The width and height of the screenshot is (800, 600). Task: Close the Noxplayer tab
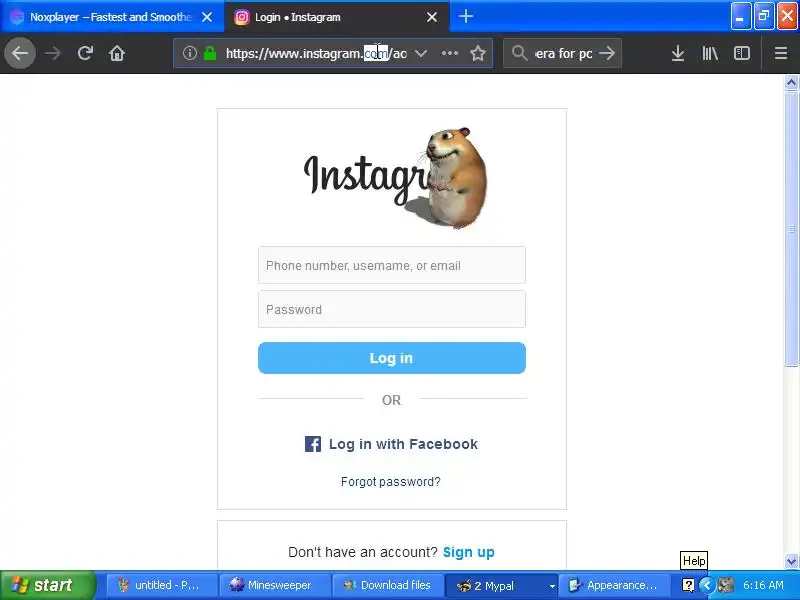pos(207,17)
